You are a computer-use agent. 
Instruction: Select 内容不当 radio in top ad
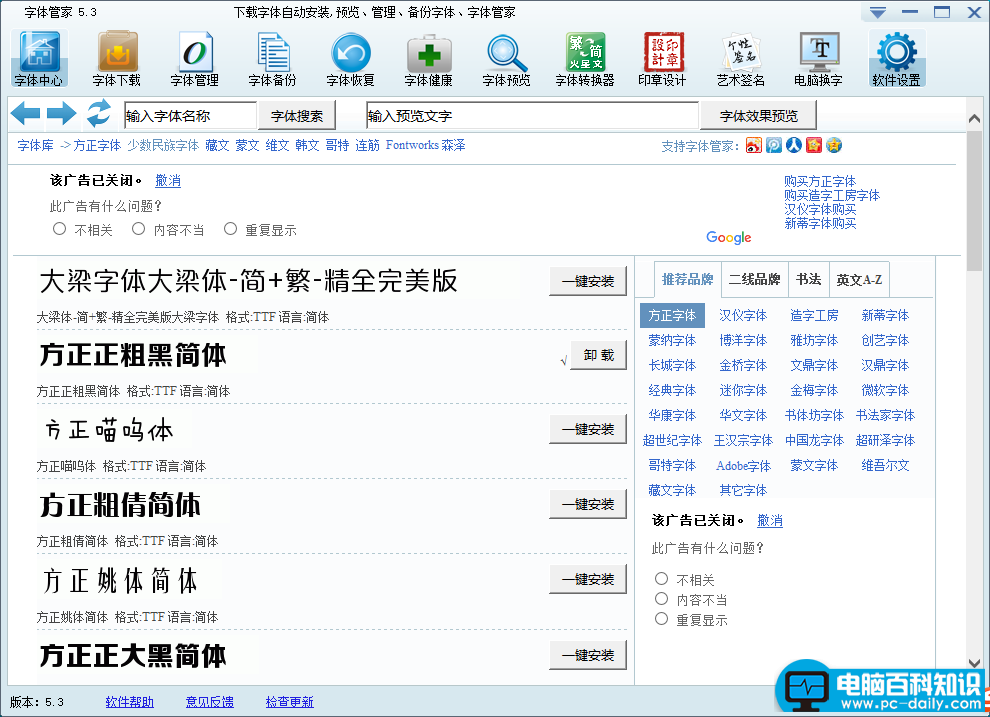click(x=138, y=228)
